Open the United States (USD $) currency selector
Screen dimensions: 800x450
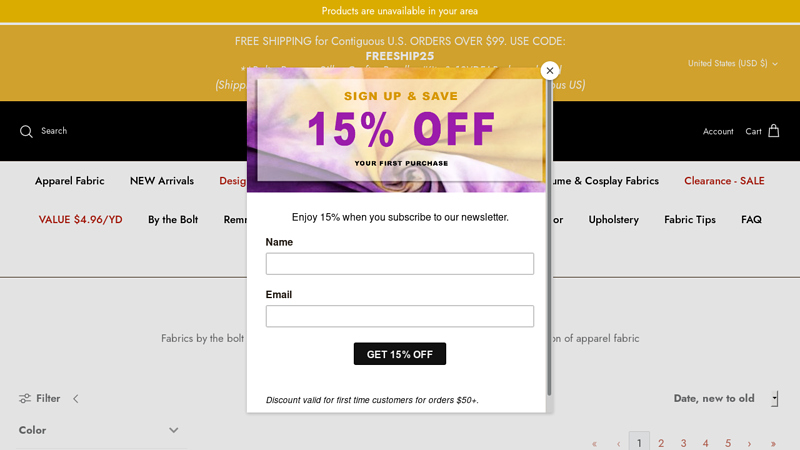[x=732, y=63]
